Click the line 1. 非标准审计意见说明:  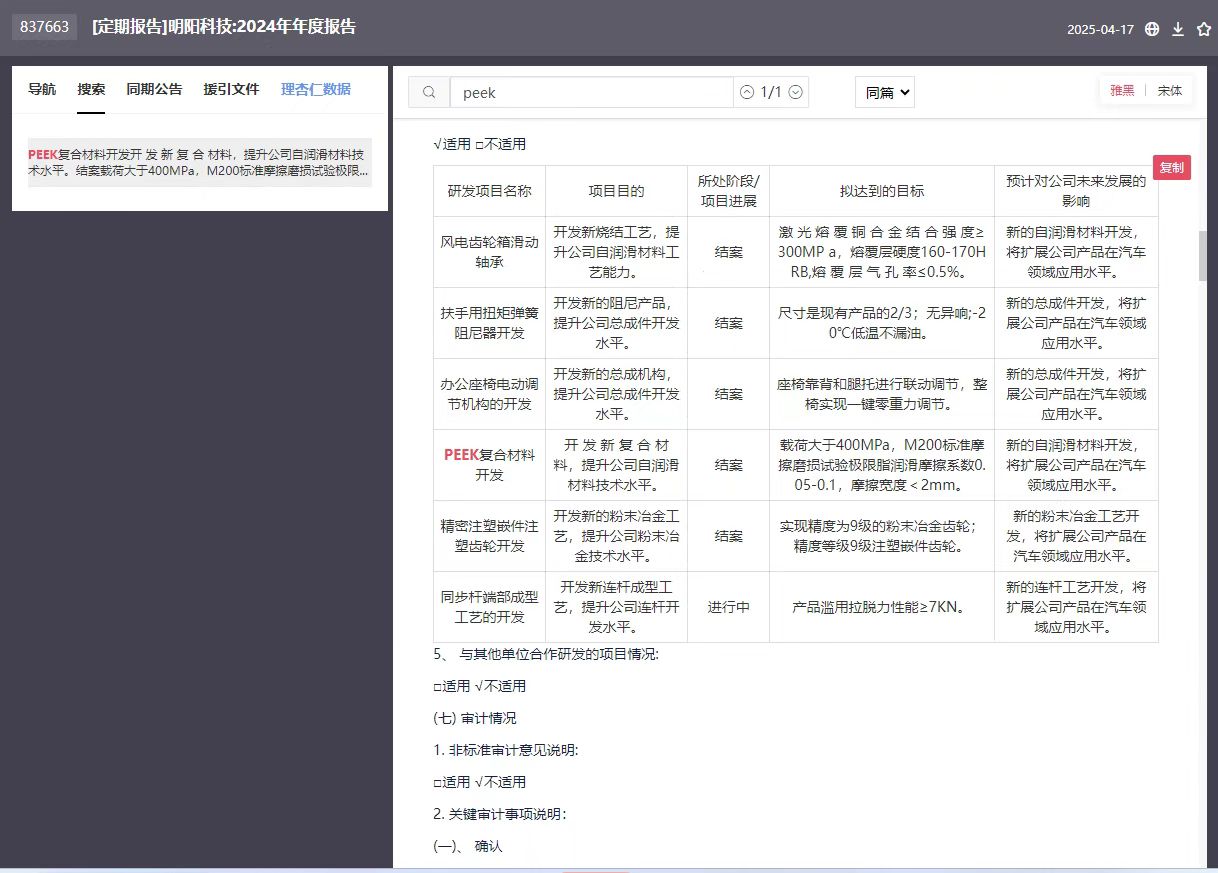click(x=506, y=750)
